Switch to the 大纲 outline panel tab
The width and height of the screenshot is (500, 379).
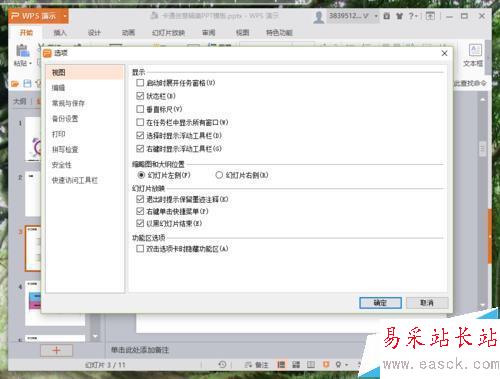(x=19, y=101)
